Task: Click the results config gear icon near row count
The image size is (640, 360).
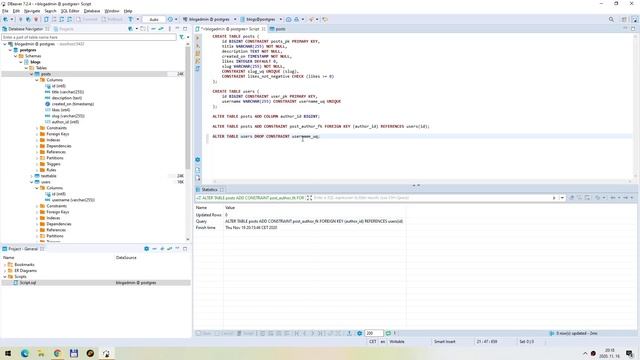Action: coord(360,333)
